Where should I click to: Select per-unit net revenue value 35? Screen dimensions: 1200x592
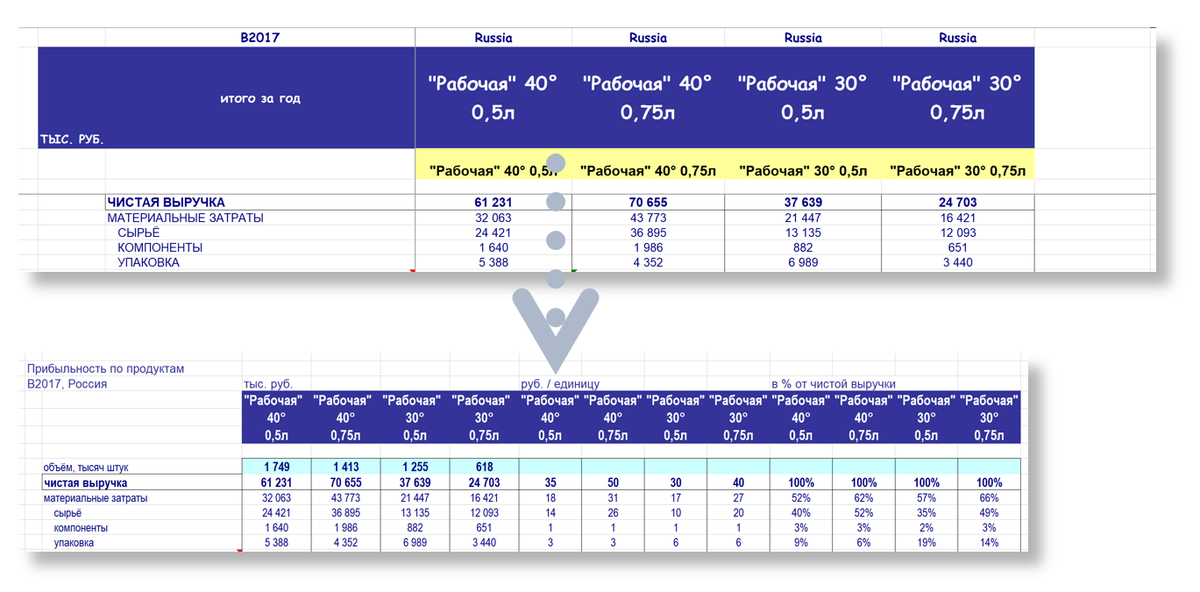pos(550,482)
